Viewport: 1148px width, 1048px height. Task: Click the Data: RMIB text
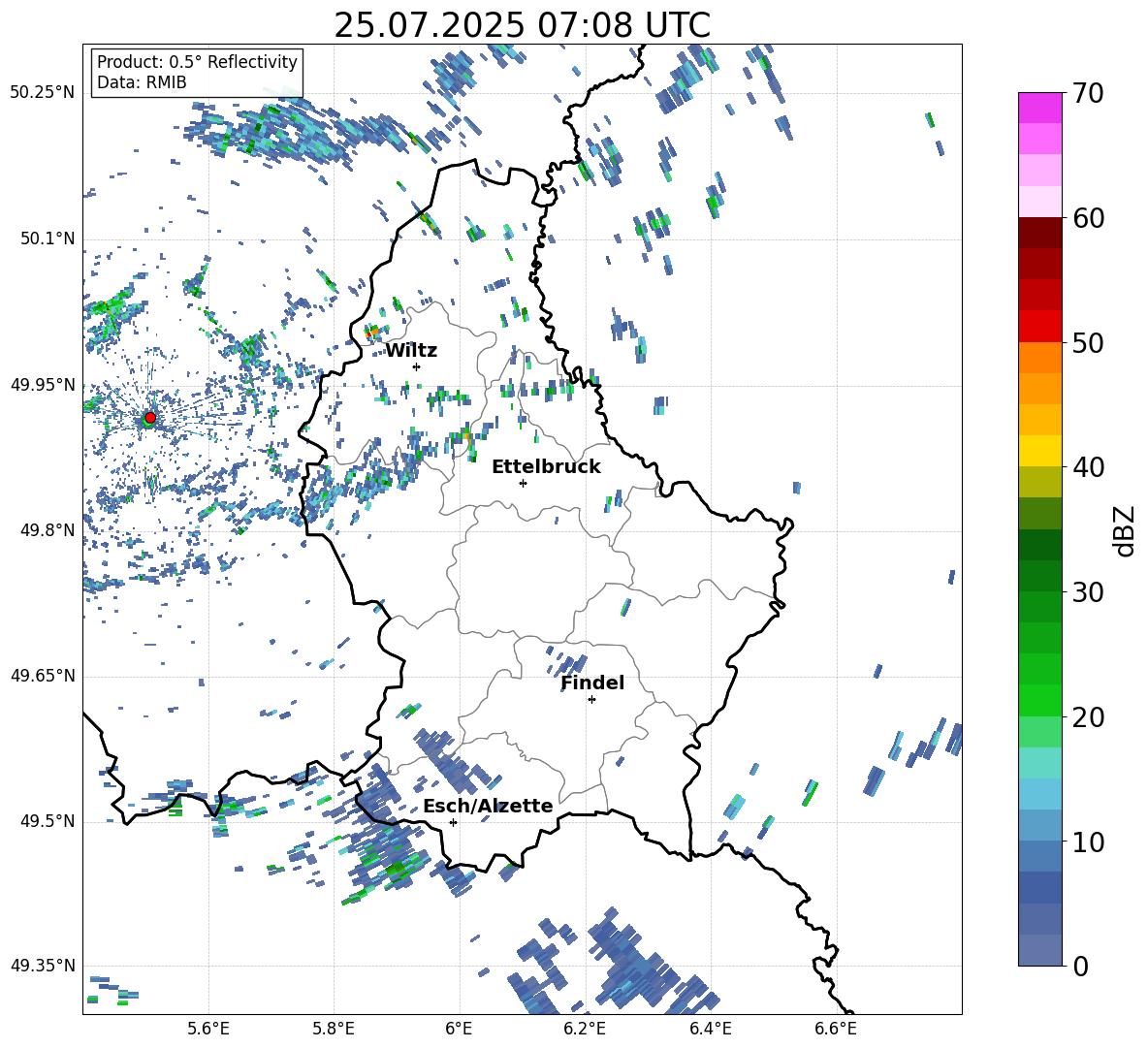pyautogui.click(x=142, y=82)
